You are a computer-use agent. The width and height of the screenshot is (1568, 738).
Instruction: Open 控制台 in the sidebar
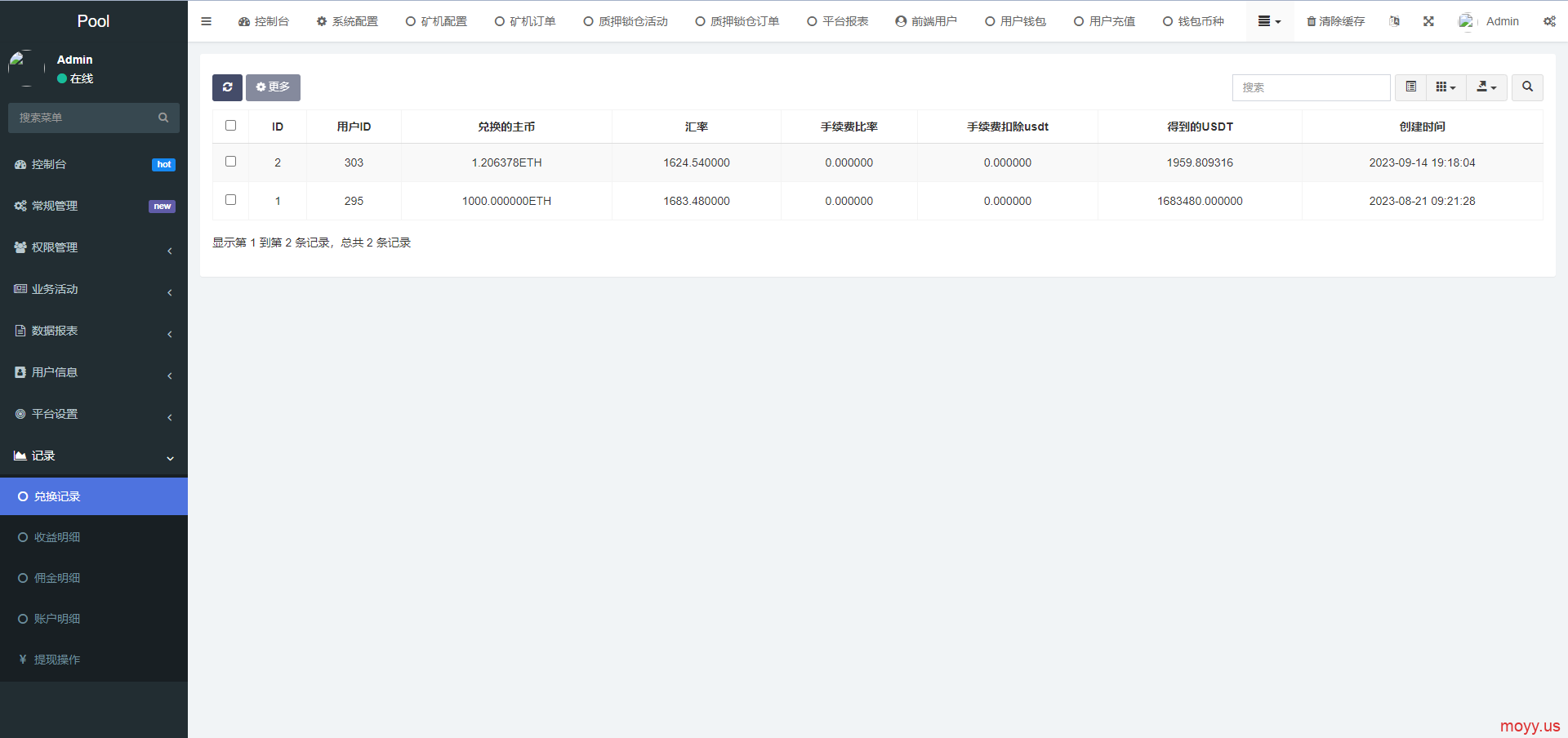tap(94, 164)
